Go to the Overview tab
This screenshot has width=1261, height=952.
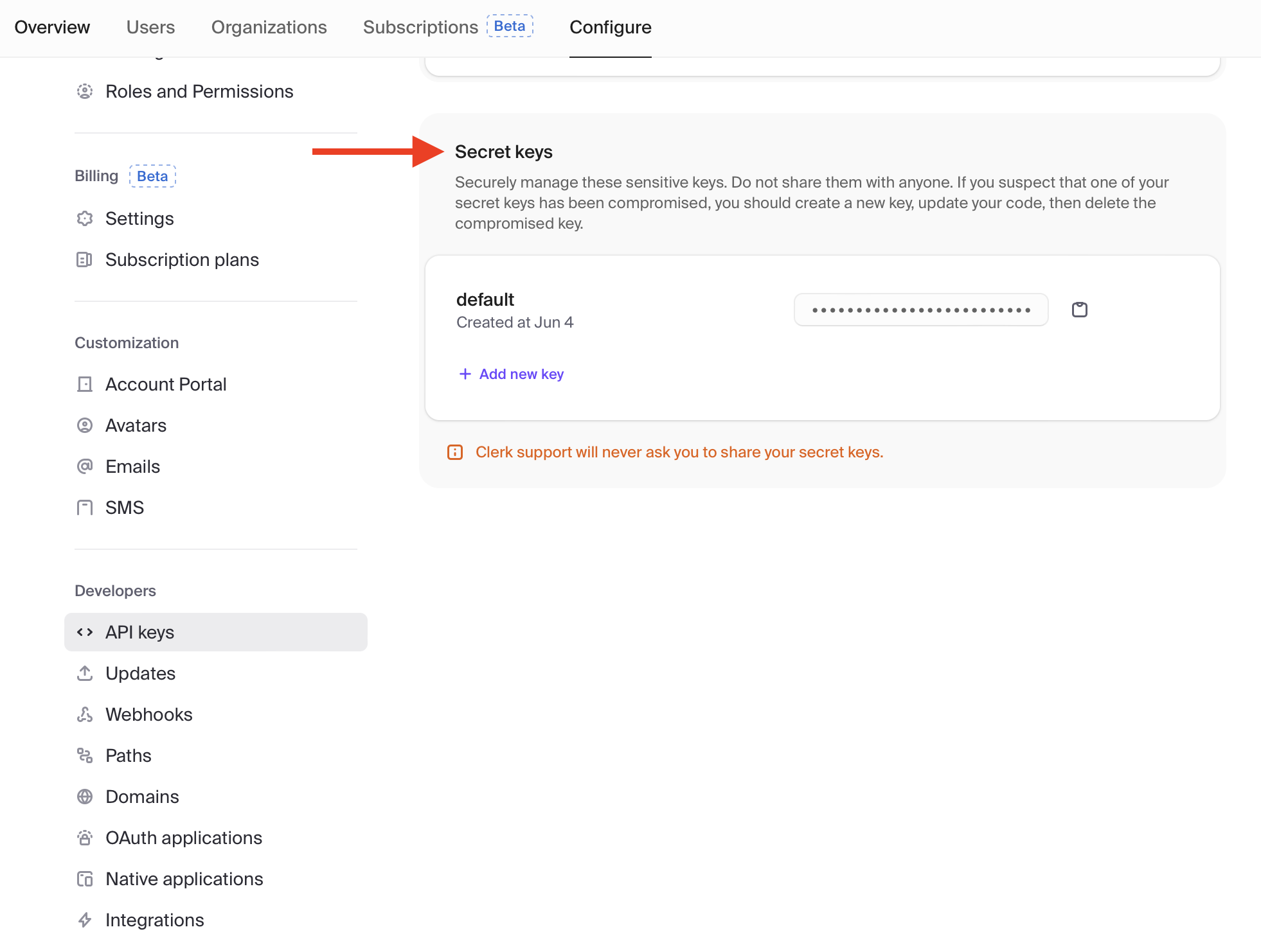pyautogui.click(x=52, y=27)
